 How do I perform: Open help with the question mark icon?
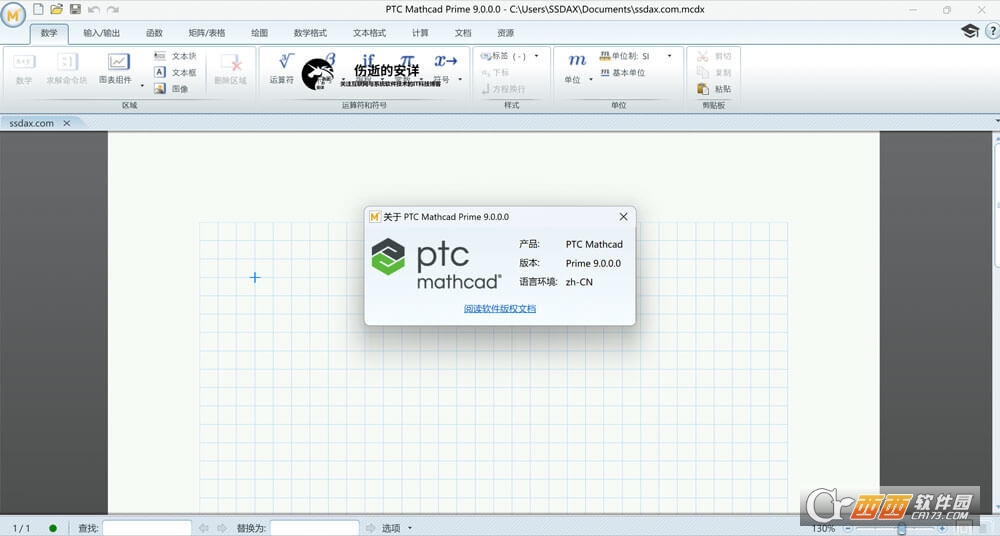(992, 31)
